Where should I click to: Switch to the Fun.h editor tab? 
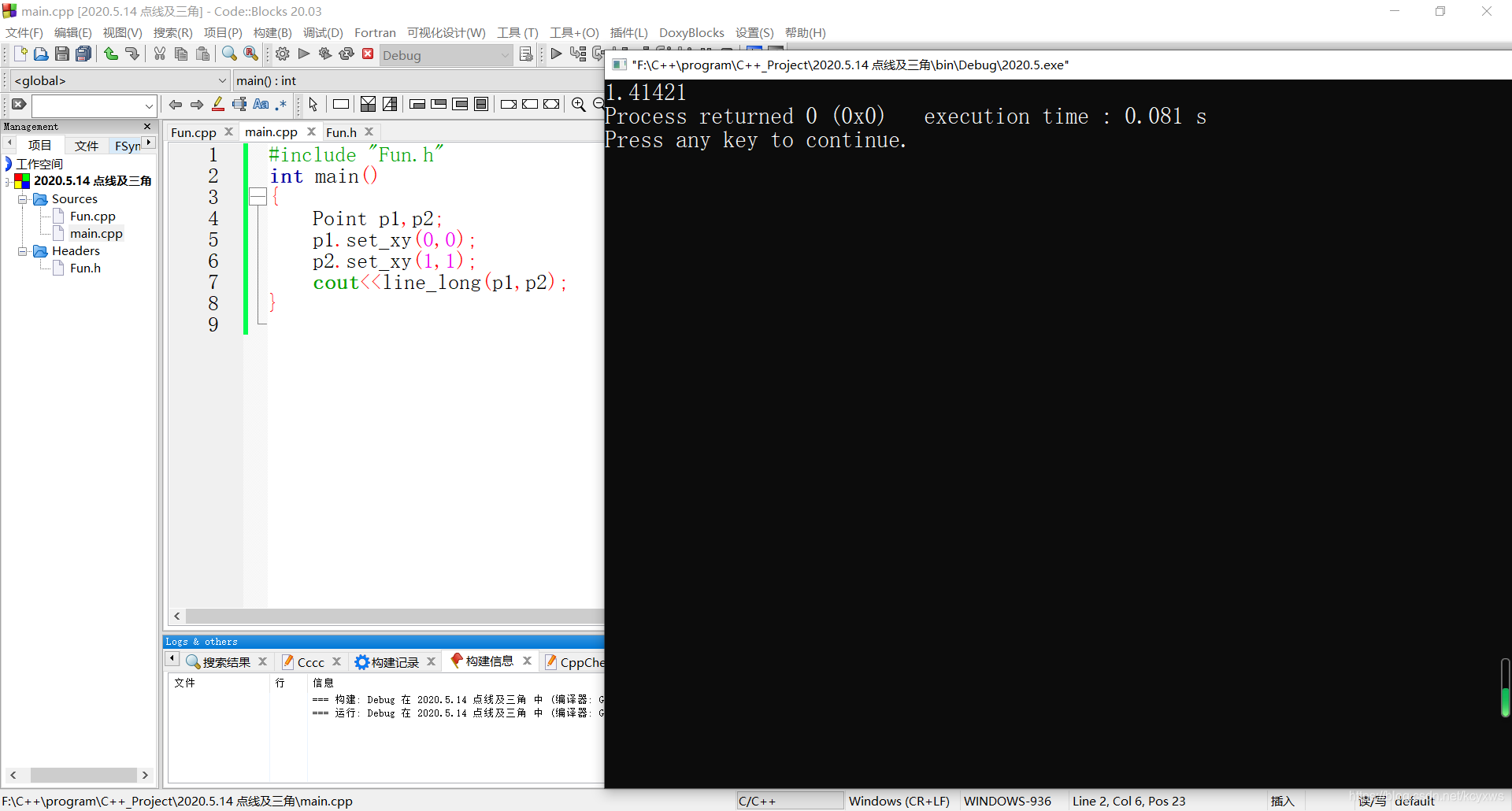341,132
